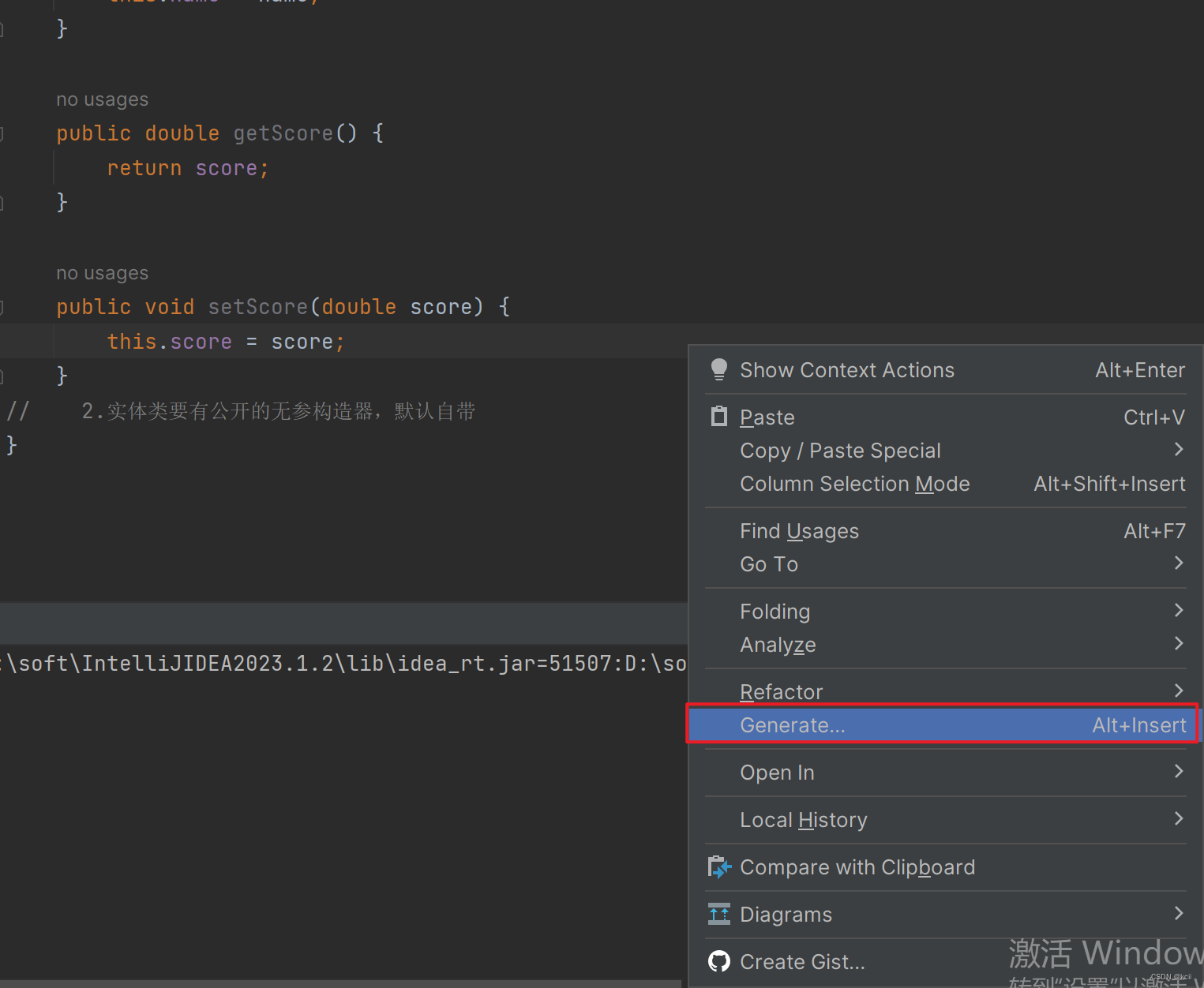The image size is (1204, 988).
Task: Select Create Gist... menu entry
Action: (x=946, y=962)
